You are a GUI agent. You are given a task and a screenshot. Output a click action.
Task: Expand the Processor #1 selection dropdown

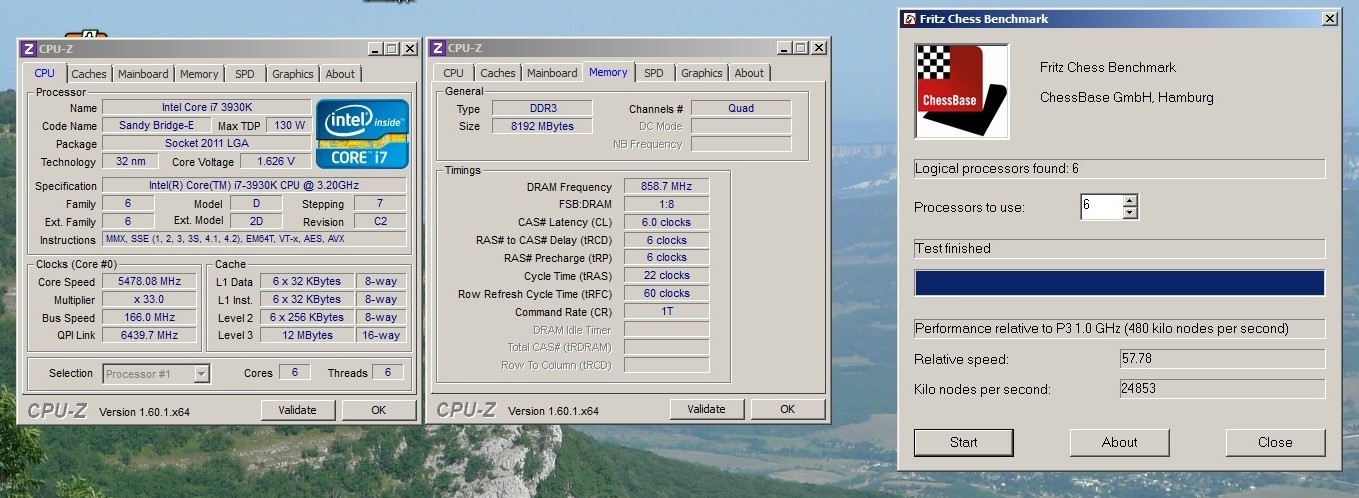(201, 374)
